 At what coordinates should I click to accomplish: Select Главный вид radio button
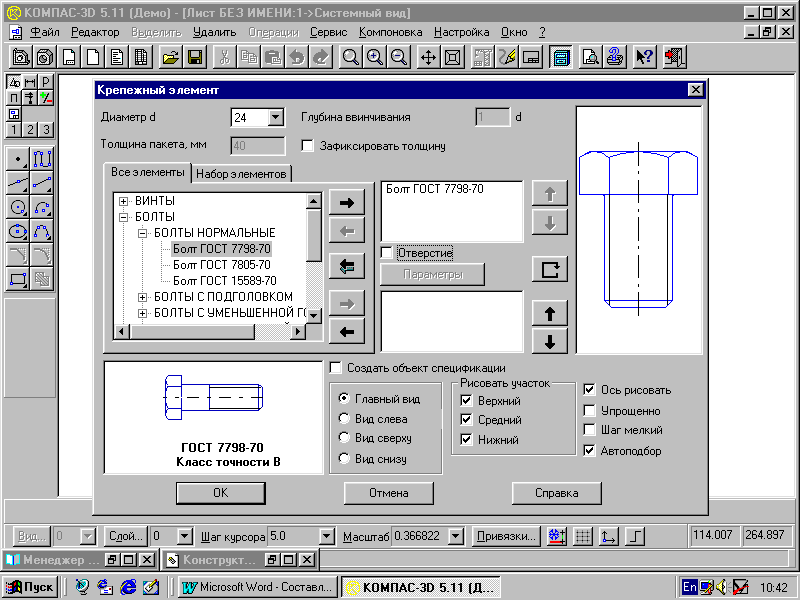tap(344, 398)
